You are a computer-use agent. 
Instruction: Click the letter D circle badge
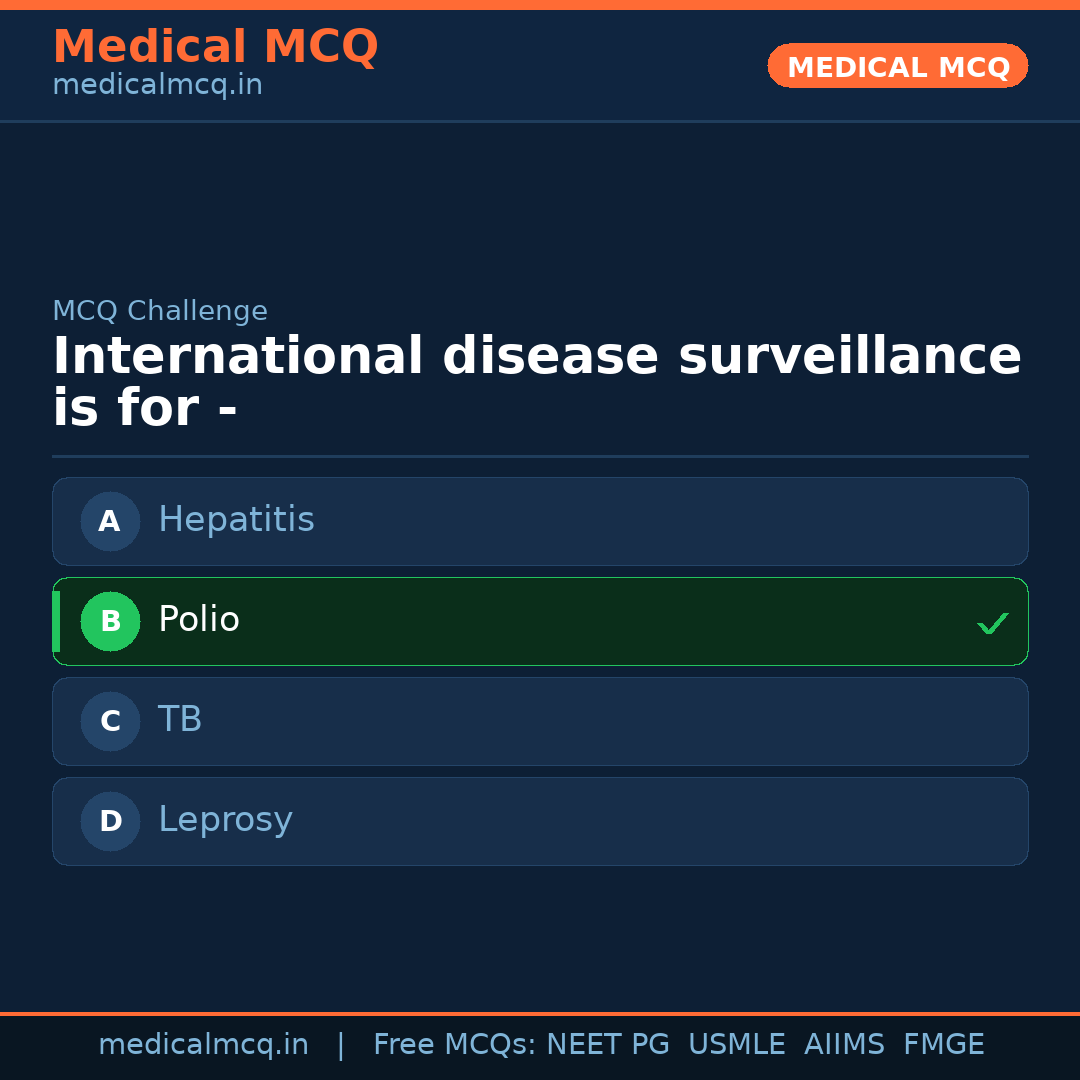[110, 821]
